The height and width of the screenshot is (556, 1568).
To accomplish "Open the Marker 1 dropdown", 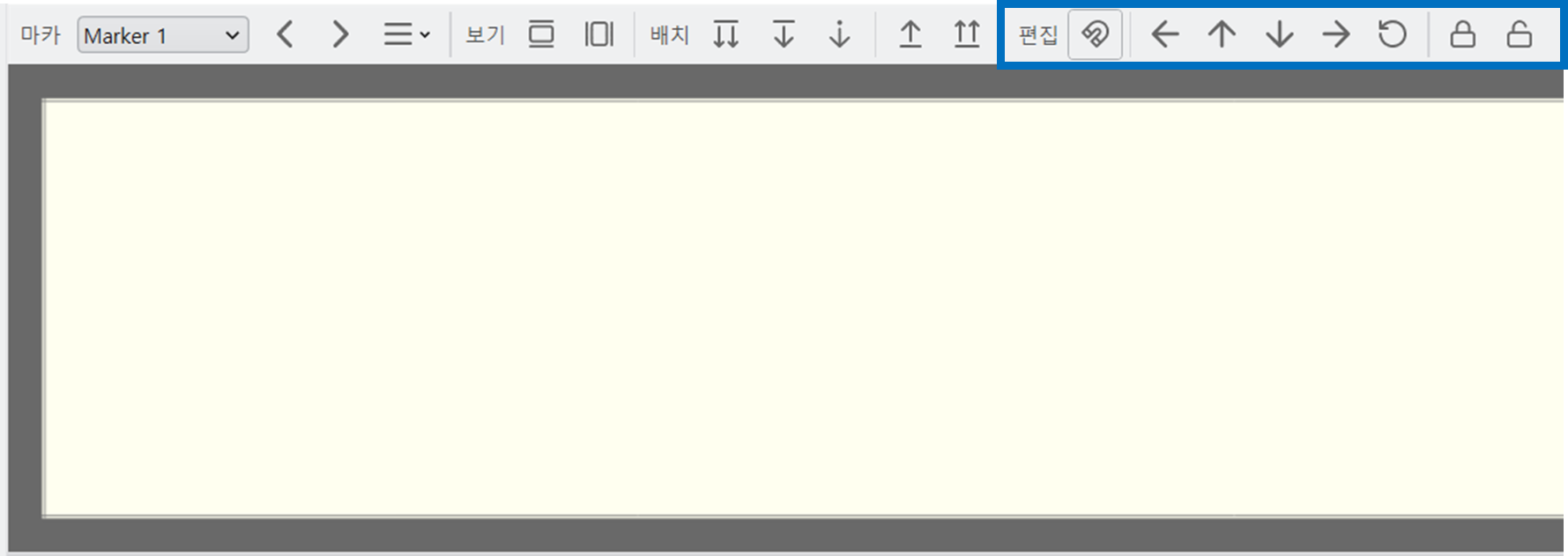I will (x=163, y=35).
